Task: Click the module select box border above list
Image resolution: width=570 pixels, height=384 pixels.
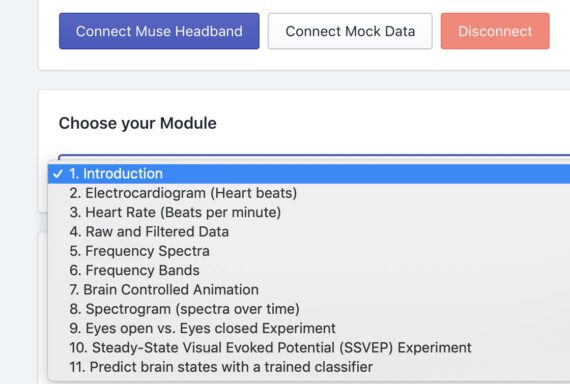Action: pos(314,156)
